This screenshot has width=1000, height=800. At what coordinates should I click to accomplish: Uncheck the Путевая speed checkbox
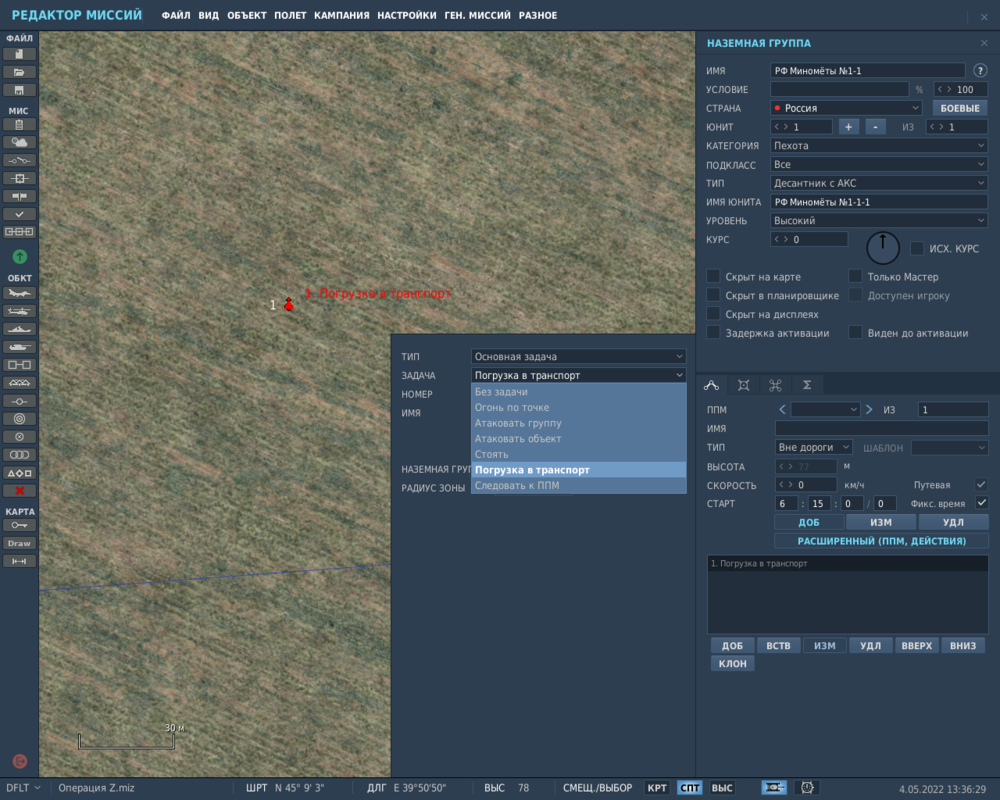tap(983, 484)
